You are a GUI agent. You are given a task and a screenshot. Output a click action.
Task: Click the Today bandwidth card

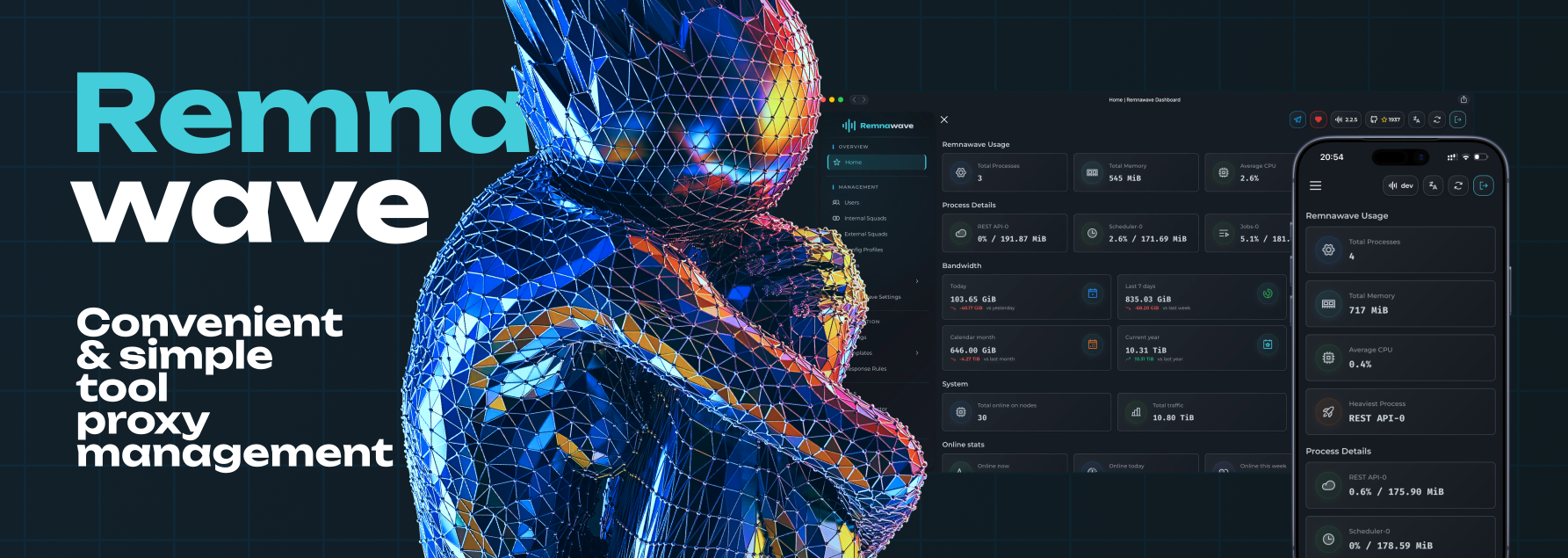click(1026, 297)
